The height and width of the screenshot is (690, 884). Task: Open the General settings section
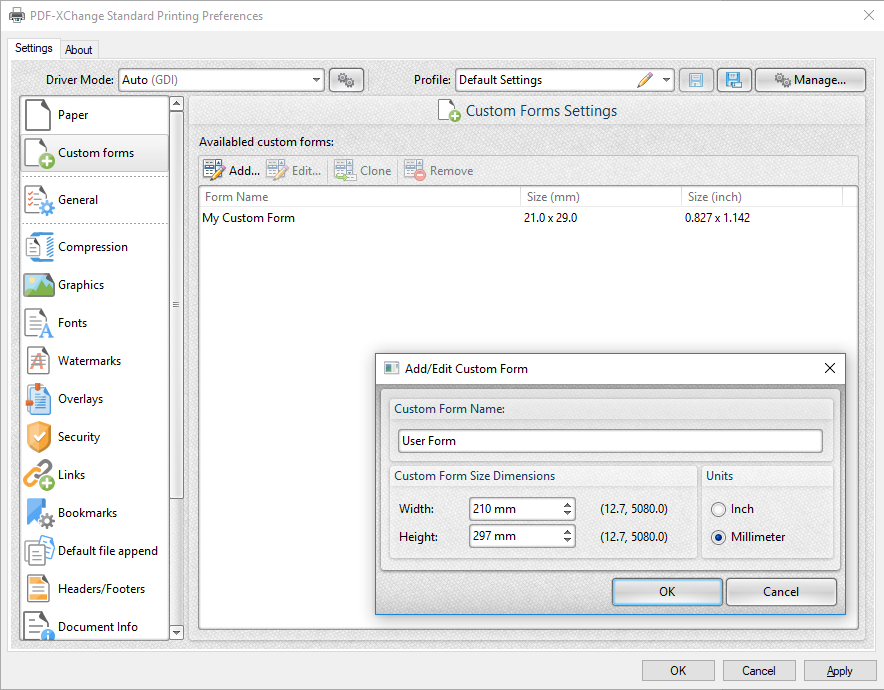coord(94,200)
